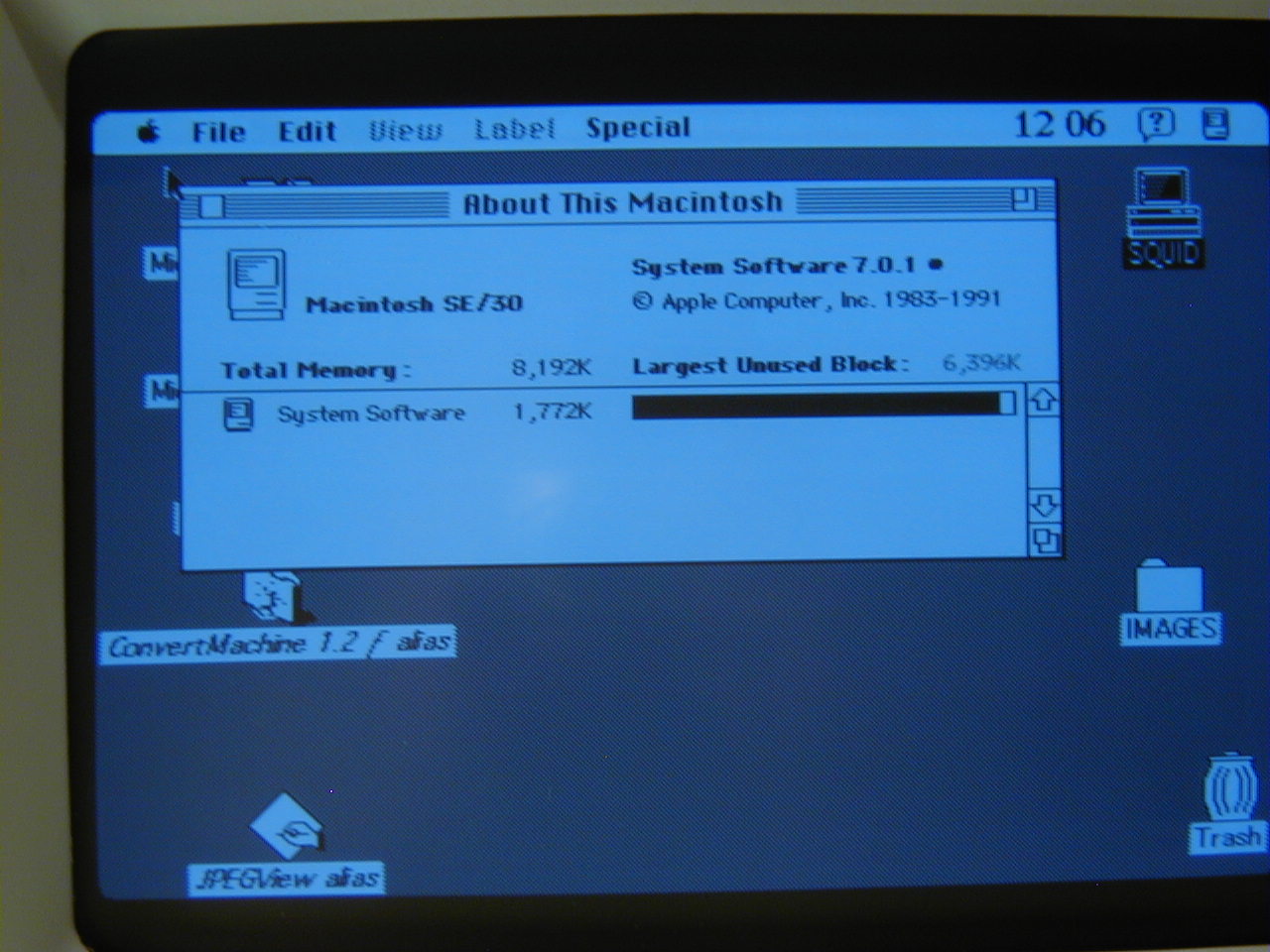Click the 6,396K unused block value
The width and height of the screenshot is (1270, 952).
981,363
